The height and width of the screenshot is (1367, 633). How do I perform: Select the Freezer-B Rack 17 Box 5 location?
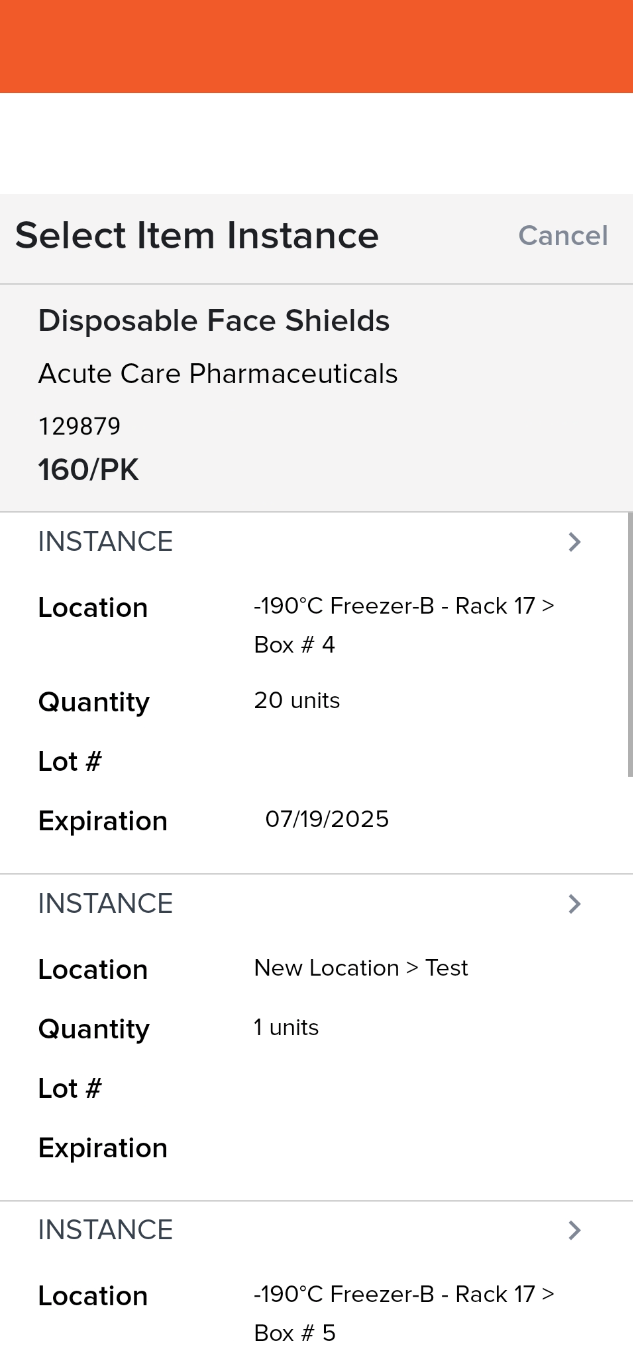click(x=404, y=1313)
